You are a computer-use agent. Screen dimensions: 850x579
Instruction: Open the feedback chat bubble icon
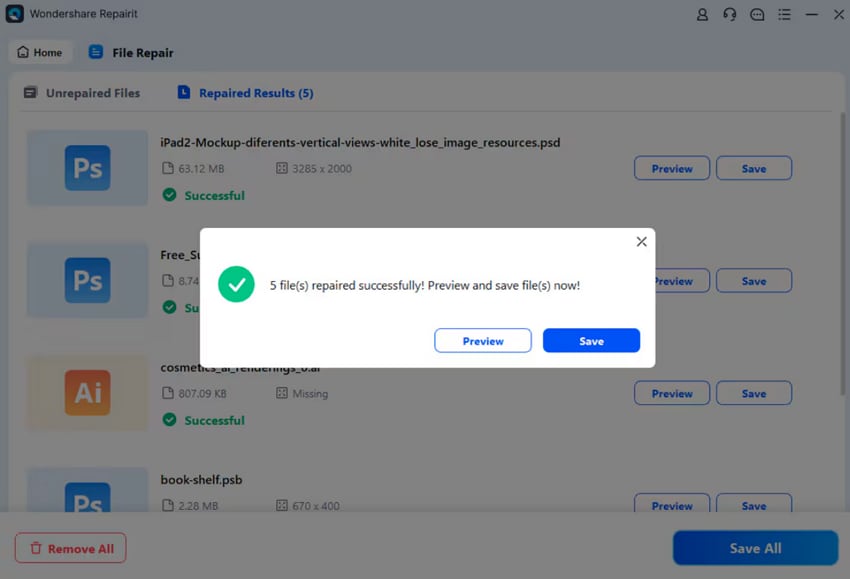757,15
